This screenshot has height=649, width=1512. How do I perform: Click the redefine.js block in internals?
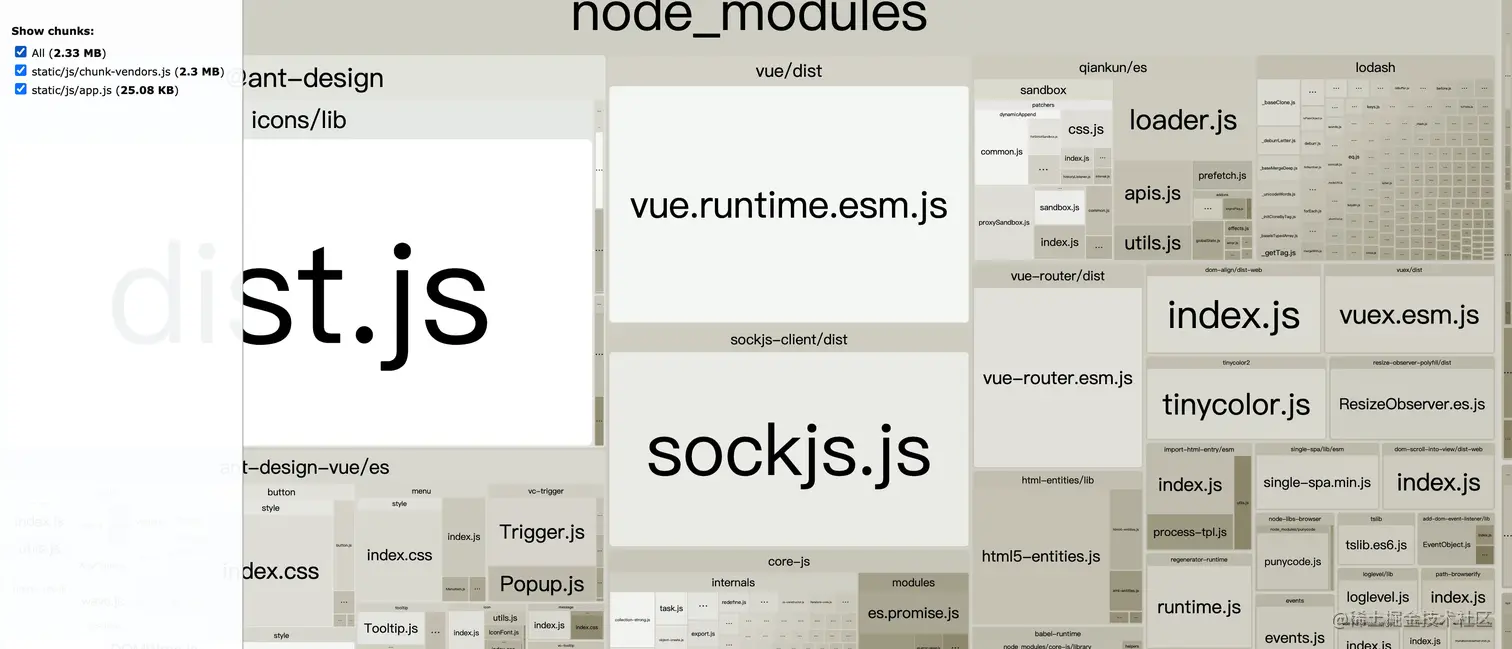click(733, 602)
